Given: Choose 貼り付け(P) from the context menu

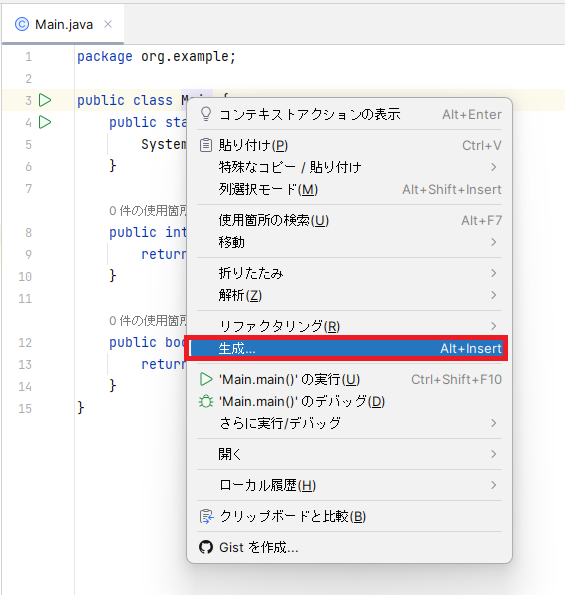Looking at the screenshot, I should pyautogui.click(x=349, y=145).
